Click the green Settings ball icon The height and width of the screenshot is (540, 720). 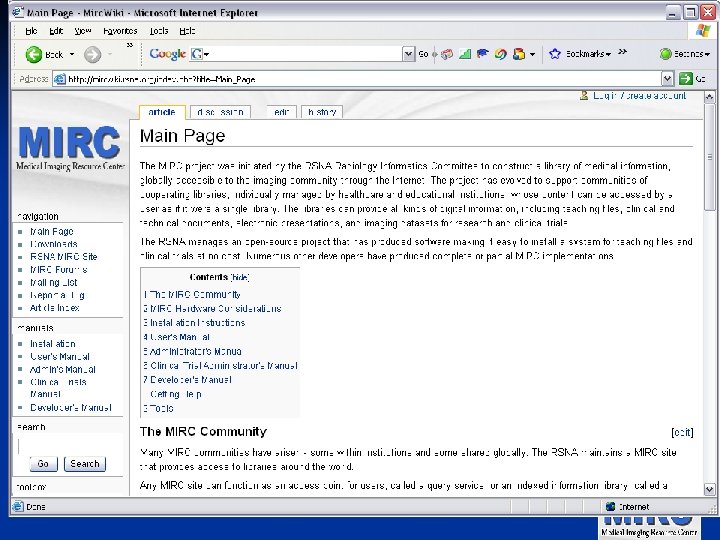coord(665,54)
